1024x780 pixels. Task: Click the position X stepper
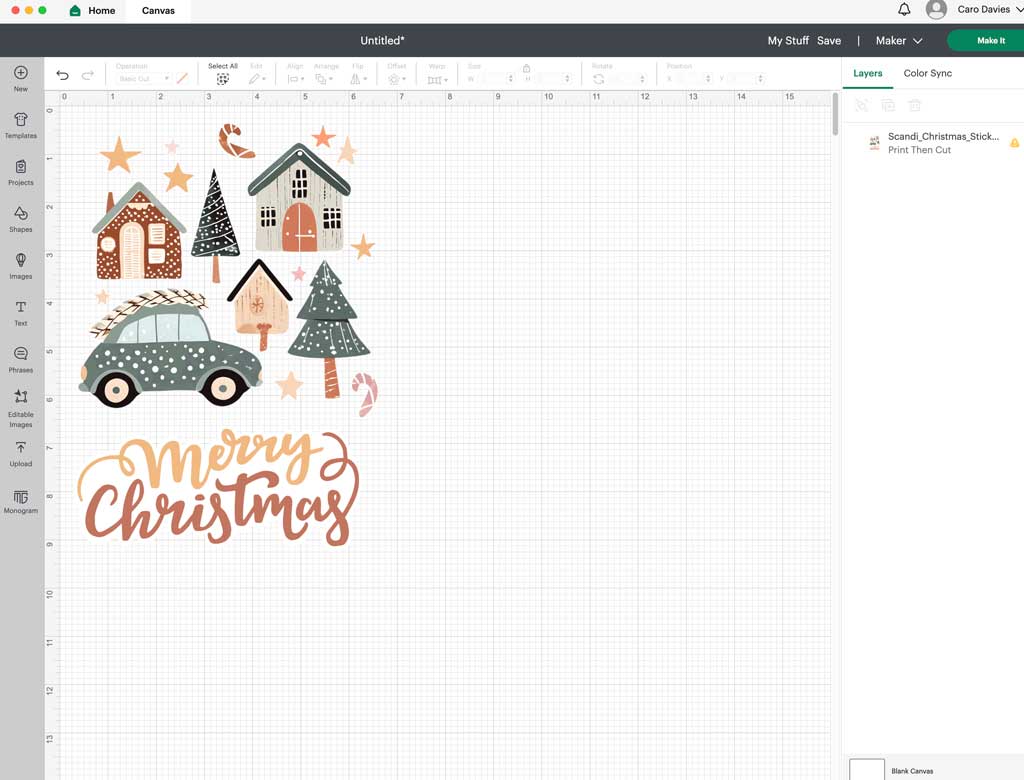(708, 79)
